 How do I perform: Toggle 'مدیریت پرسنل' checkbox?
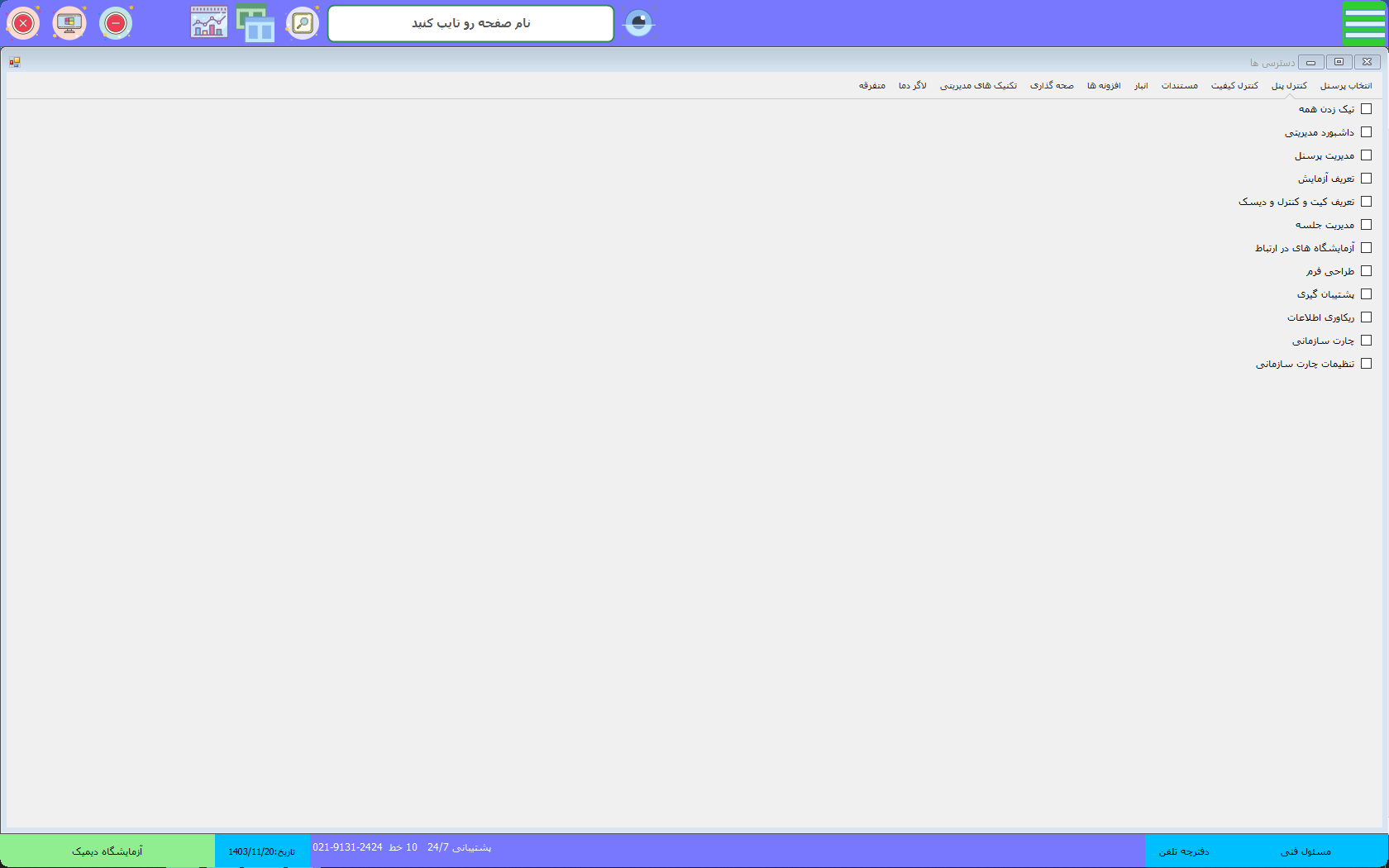click(1366, 155)
